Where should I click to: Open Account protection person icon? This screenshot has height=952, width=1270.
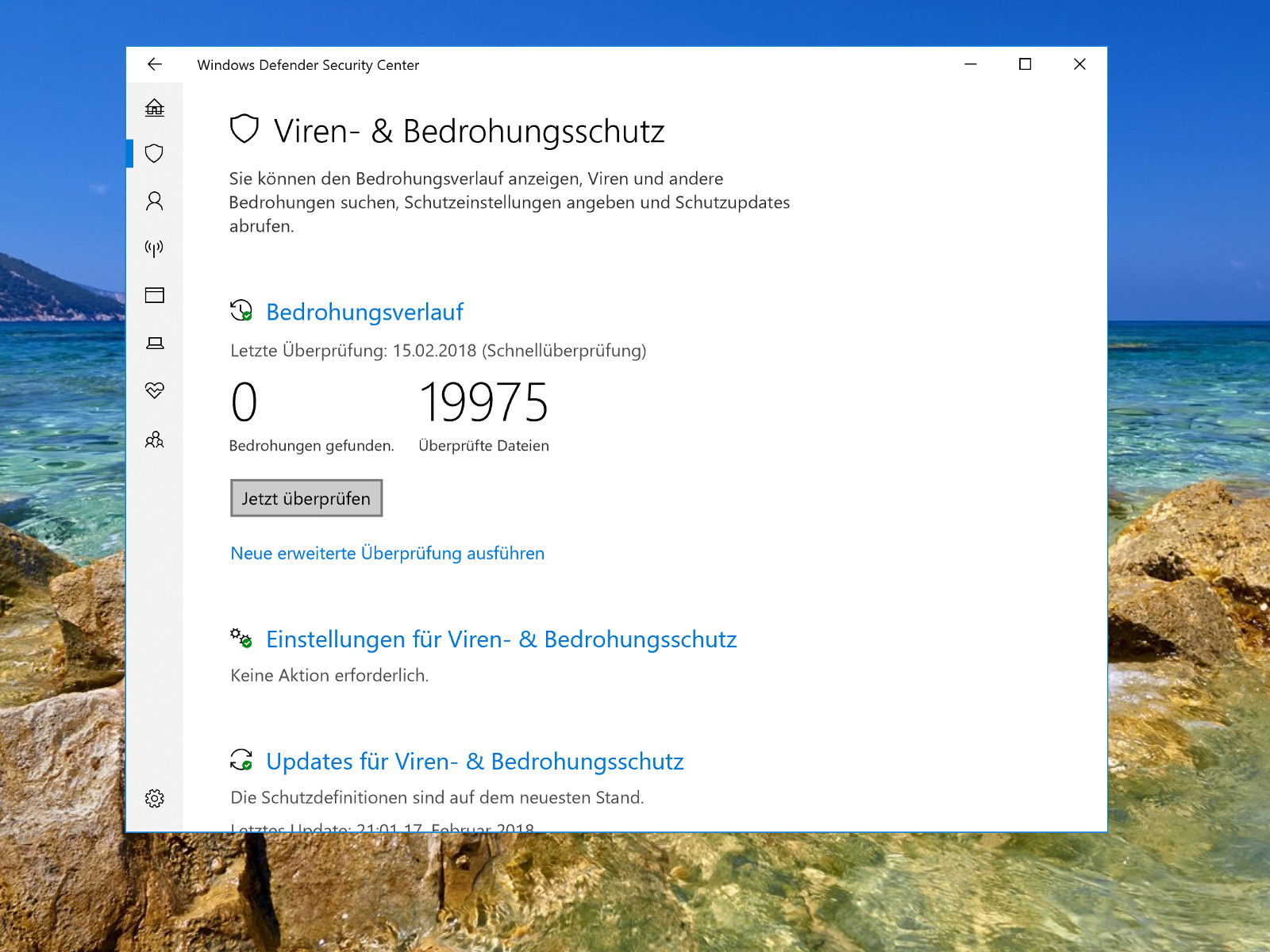pos(155,201)
